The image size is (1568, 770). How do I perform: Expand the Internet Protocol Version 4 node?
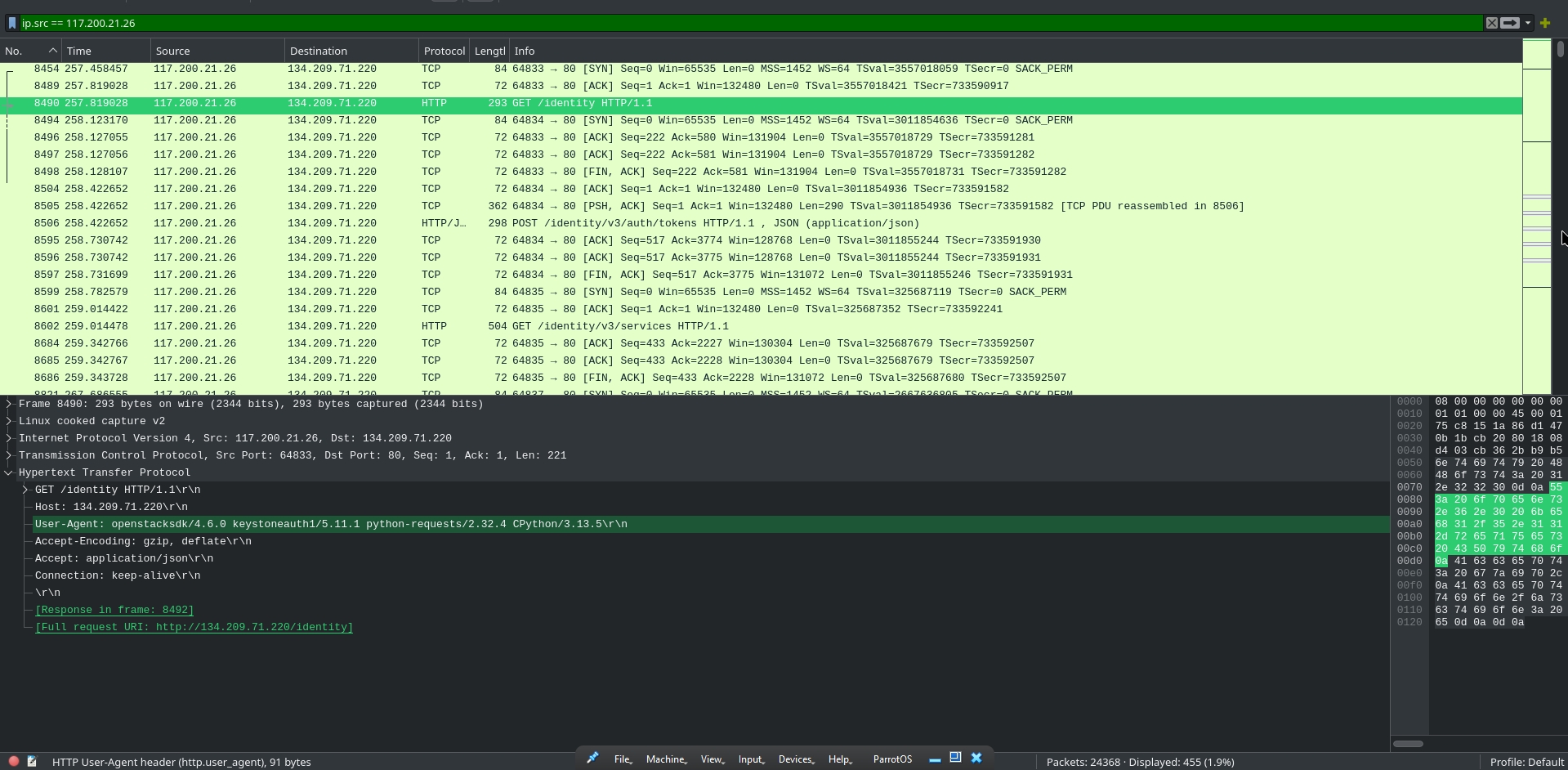[x=9, y=438]
